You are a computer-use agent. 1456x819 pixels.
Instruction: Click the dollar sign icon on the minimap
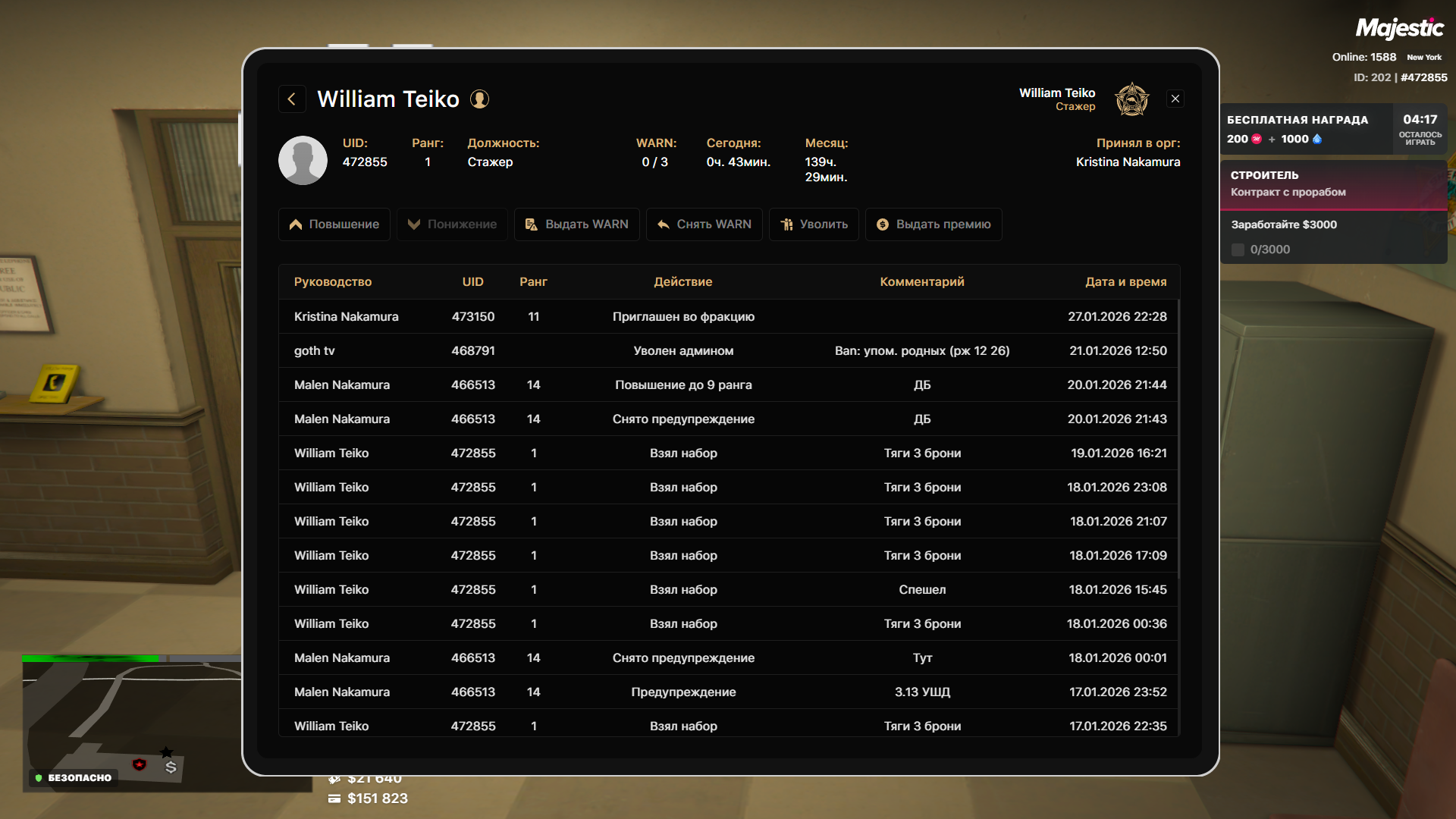point(171,767)
